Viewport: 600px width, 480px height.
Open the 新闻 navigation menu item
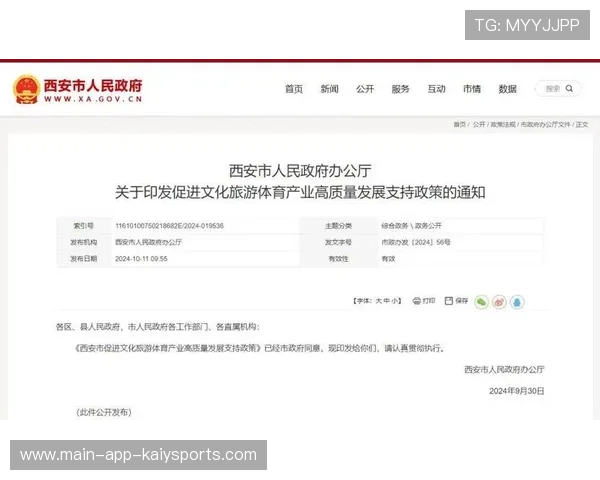click(x=329, y=89)
